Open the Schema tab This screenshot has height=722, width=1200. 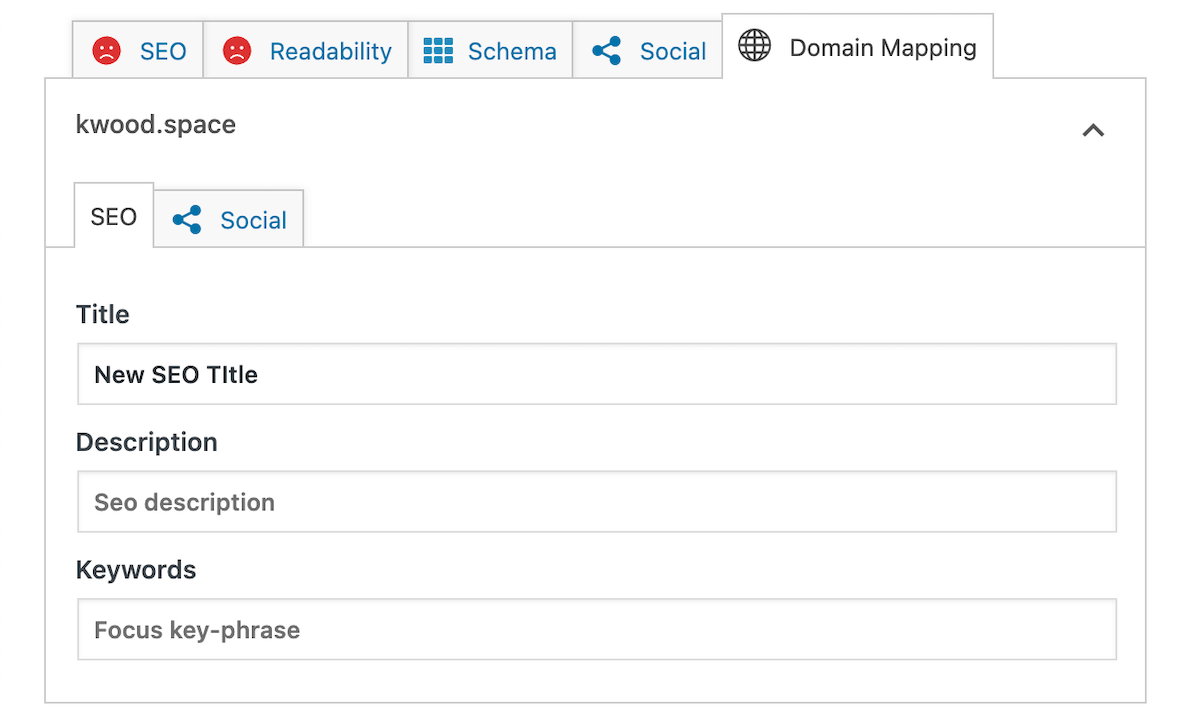[511, 51]
